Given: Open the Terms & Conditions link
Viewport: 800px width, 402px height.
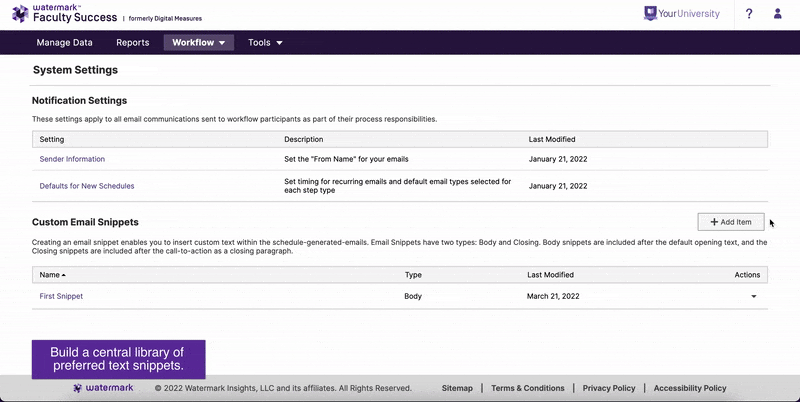Looking at the screenshot, I should click(x=528, y=388).
